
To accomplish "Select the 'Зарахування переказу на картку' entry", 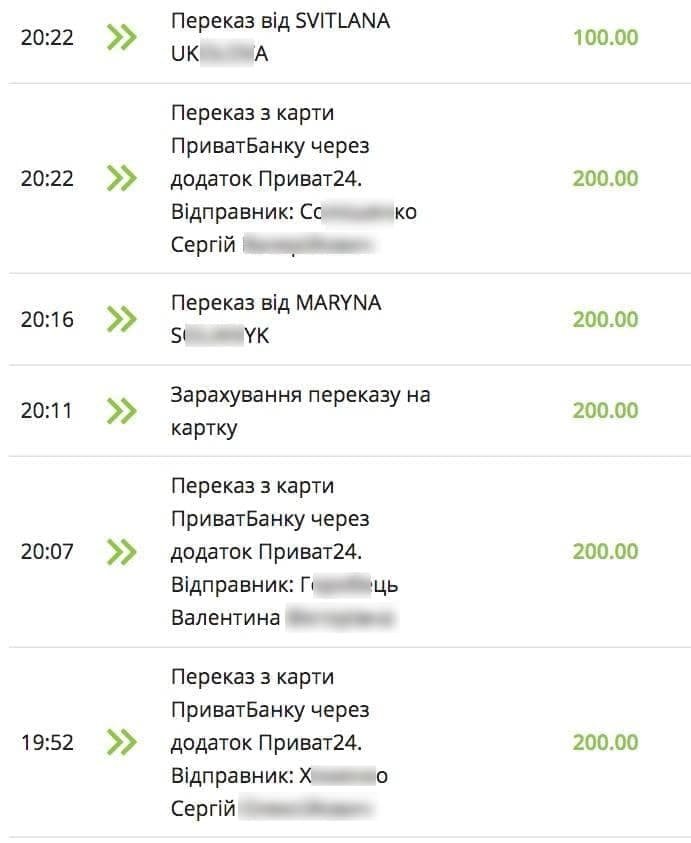I will (x=300, y=411).
